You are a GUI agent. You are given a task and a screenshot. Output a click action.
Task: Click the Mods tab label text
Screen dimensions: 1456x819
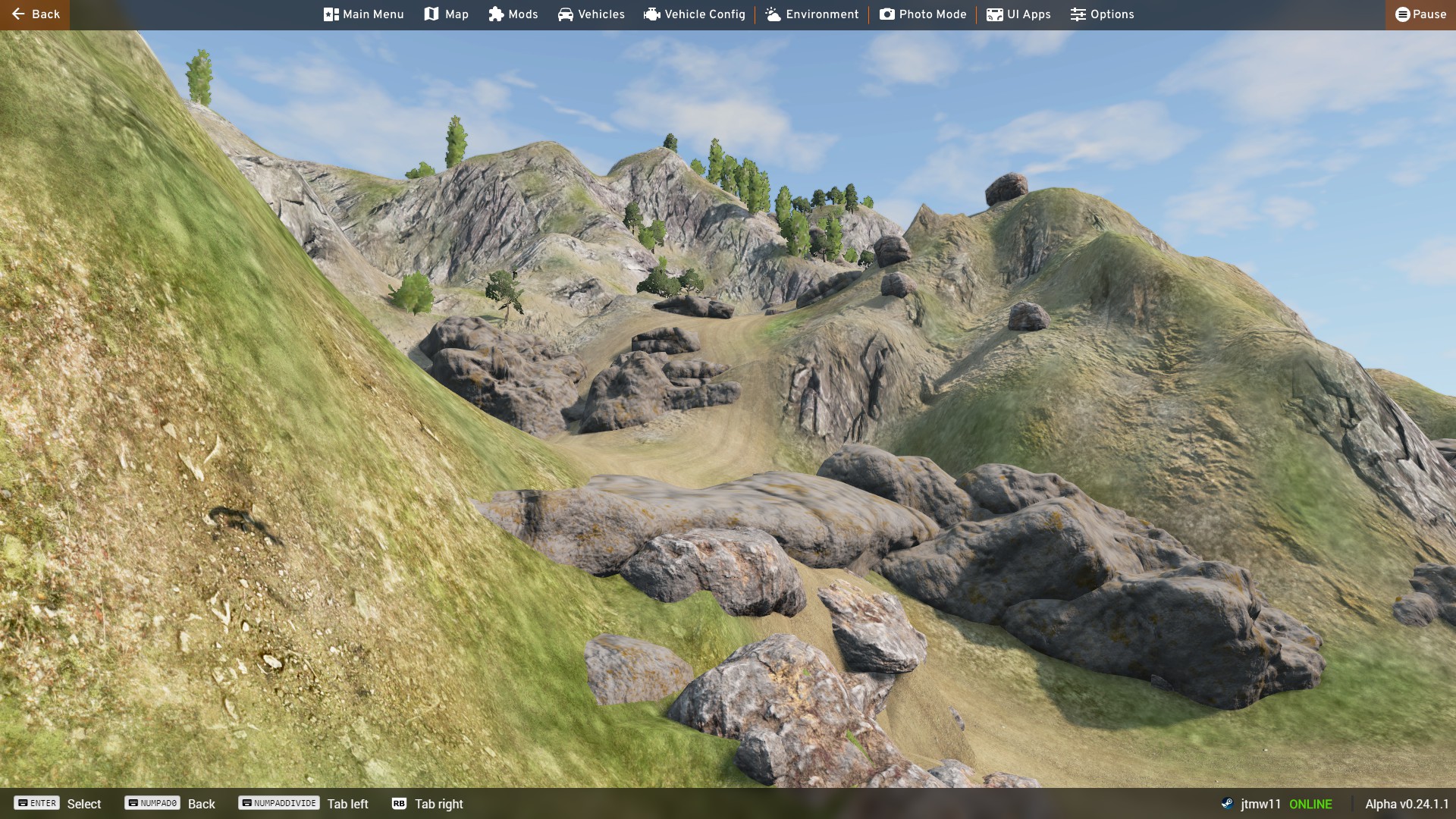[523, 14]
